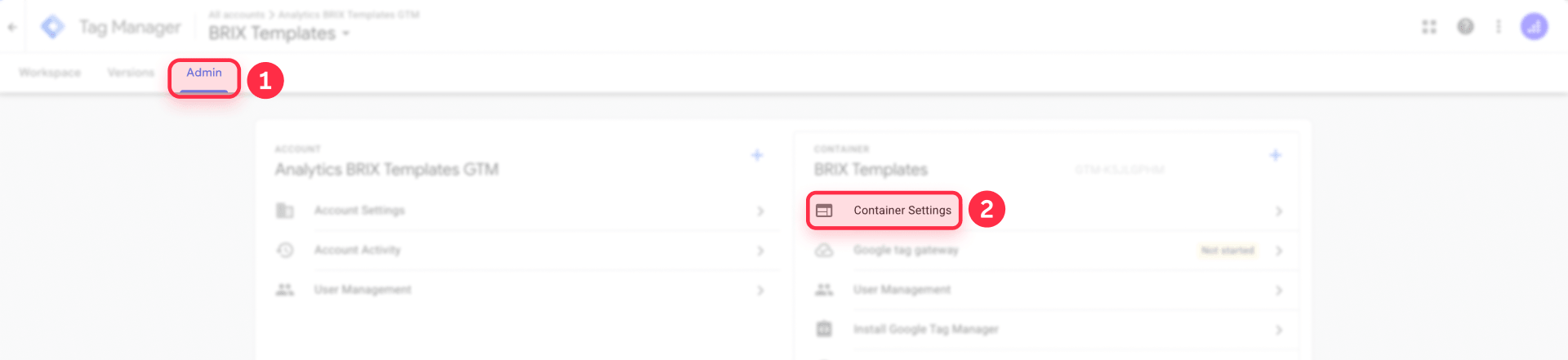Click the Google tag gateway cloud icon

coord(824,250)
